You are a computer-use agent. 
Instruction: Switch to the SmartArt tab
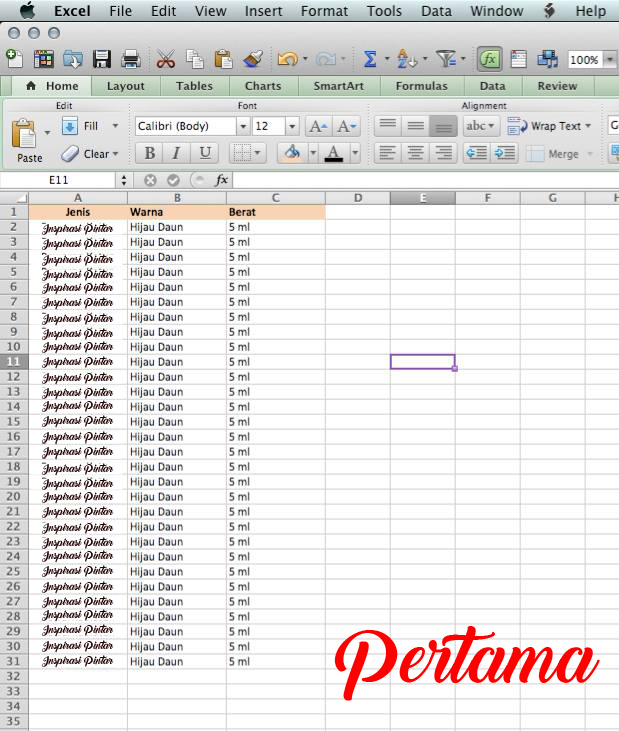[x=338, y=86]
